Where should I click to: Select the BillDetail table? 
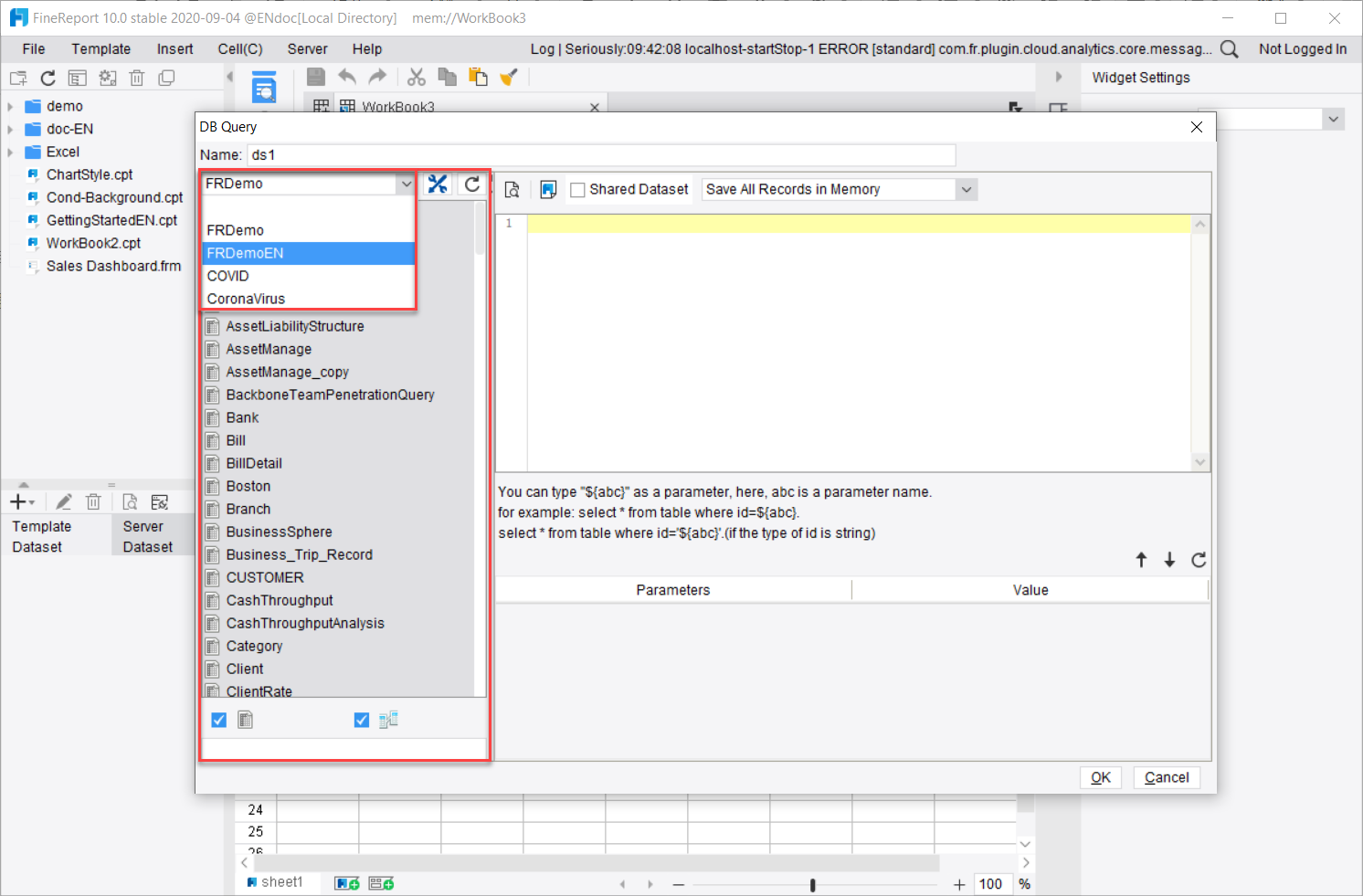point(254,463)
